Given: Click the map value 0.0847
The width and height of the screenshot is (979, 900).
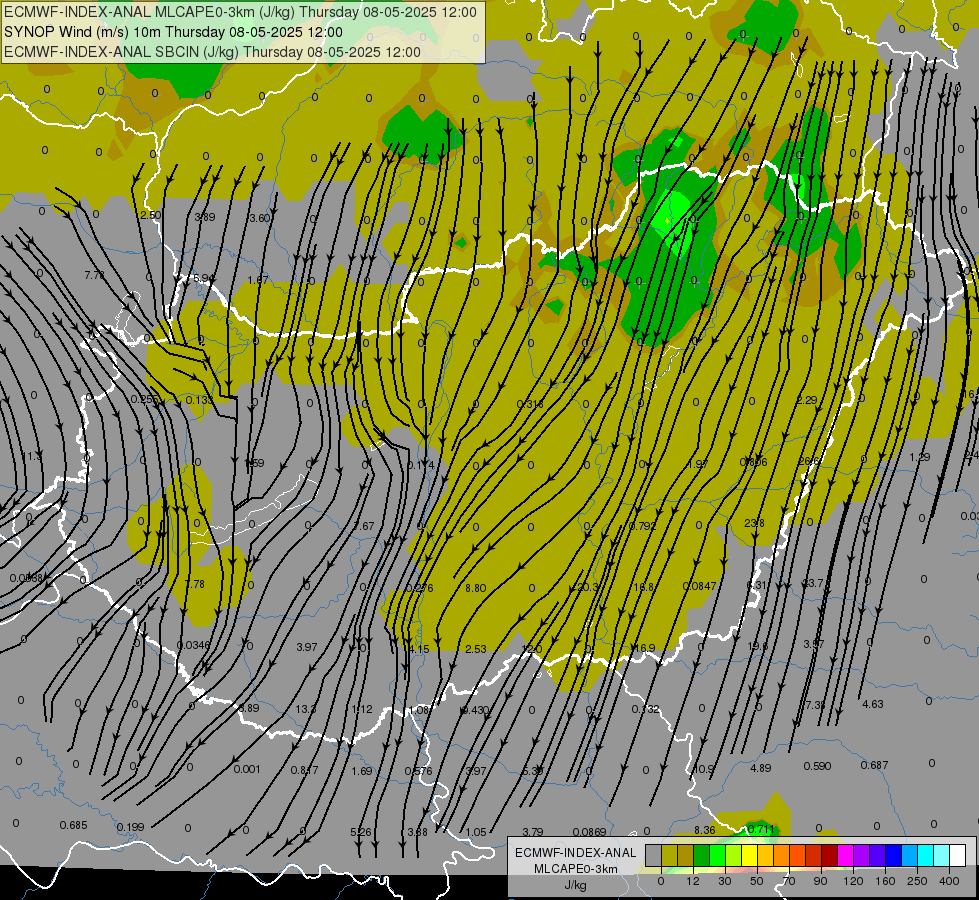Looking at the screenshot, I should tap(699, 586).
